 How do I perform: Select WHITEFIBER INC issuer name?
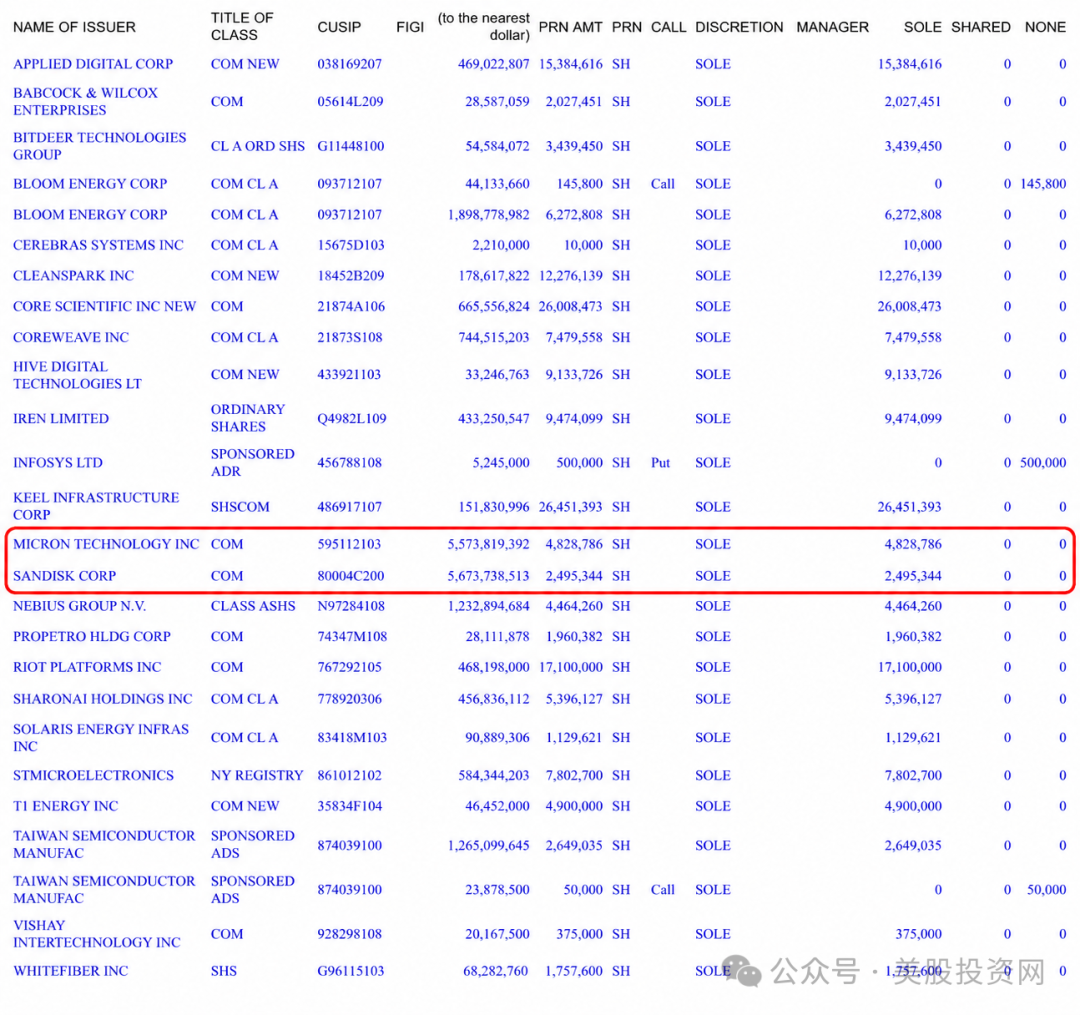71,971
